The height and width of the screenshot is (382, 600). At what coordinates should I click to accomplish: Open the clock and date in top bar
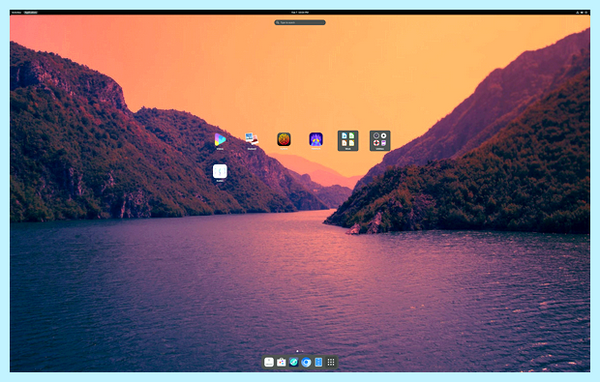point(300,12)
